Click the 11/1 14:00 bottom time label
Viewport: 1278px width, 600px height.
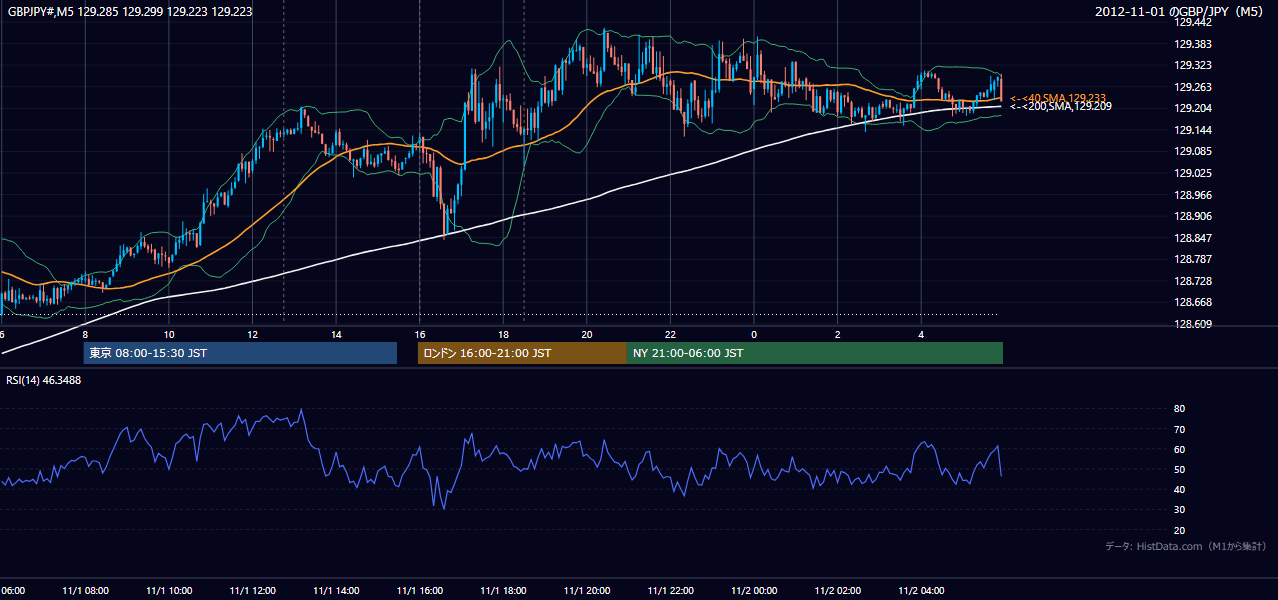(335, 591)
